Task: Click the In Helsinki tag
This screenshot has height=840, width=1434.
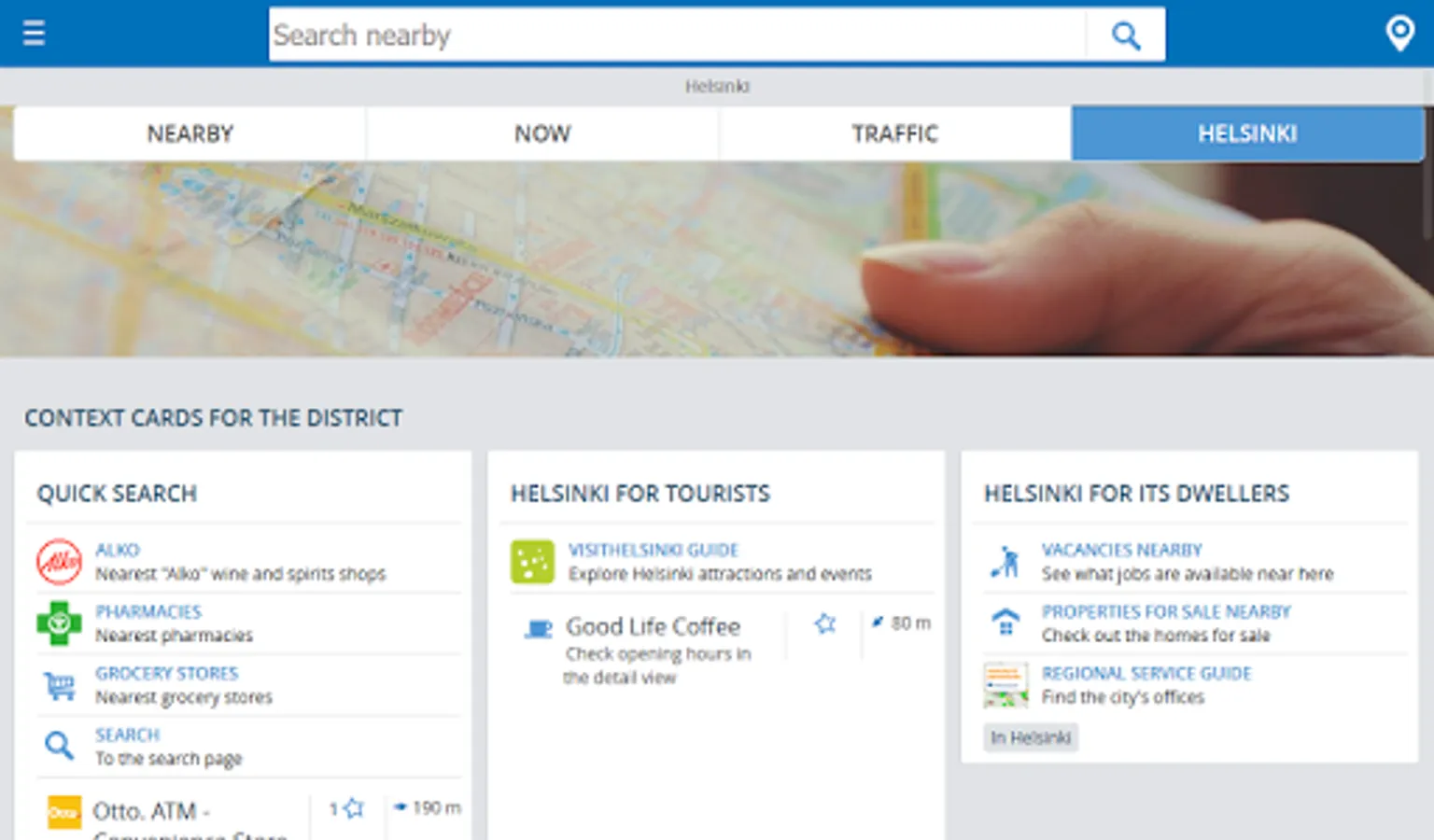Action: (x=1031, y=737)
